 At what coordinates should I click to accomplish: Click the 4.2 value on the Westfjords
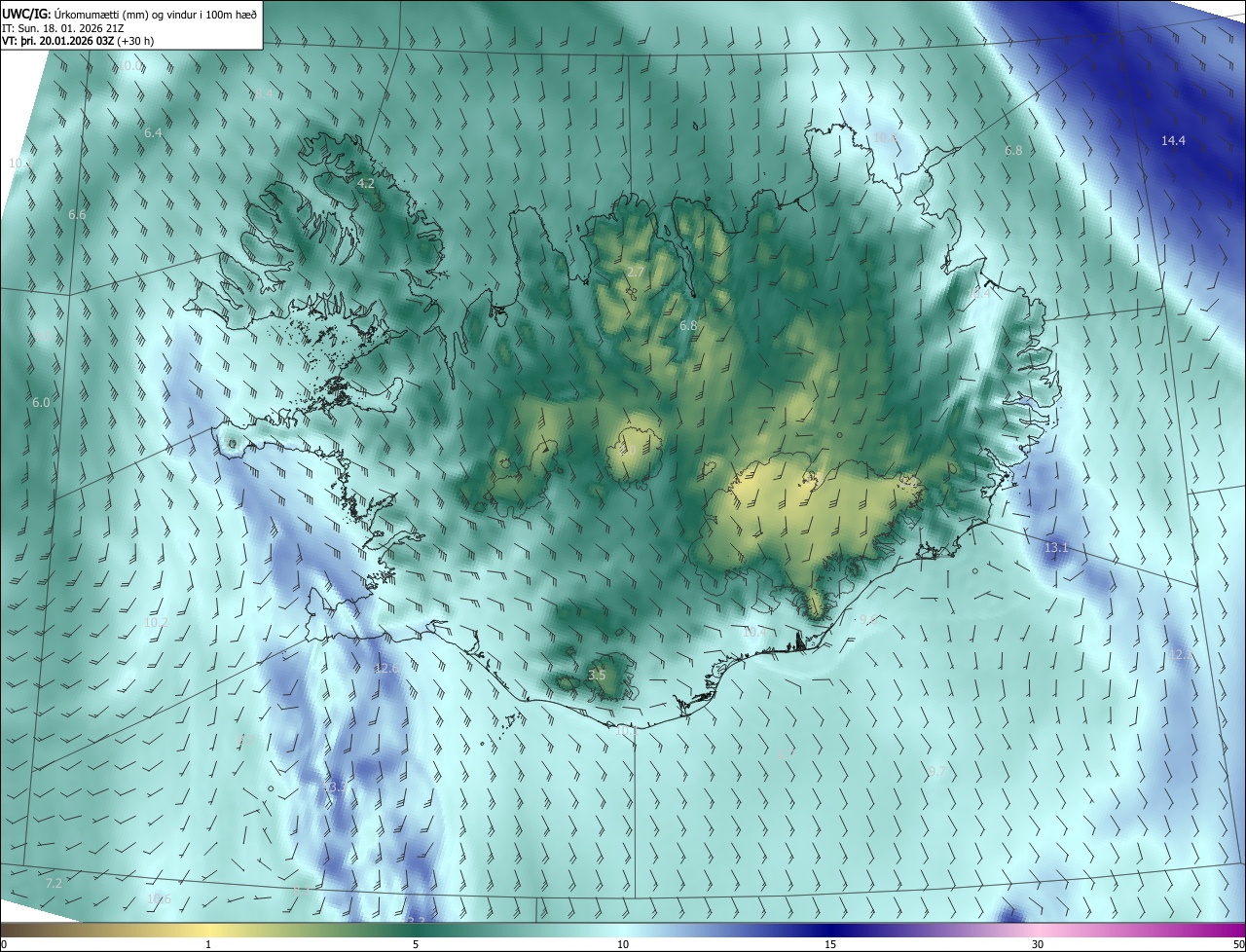pyautogui.click(x=366, y=183)
